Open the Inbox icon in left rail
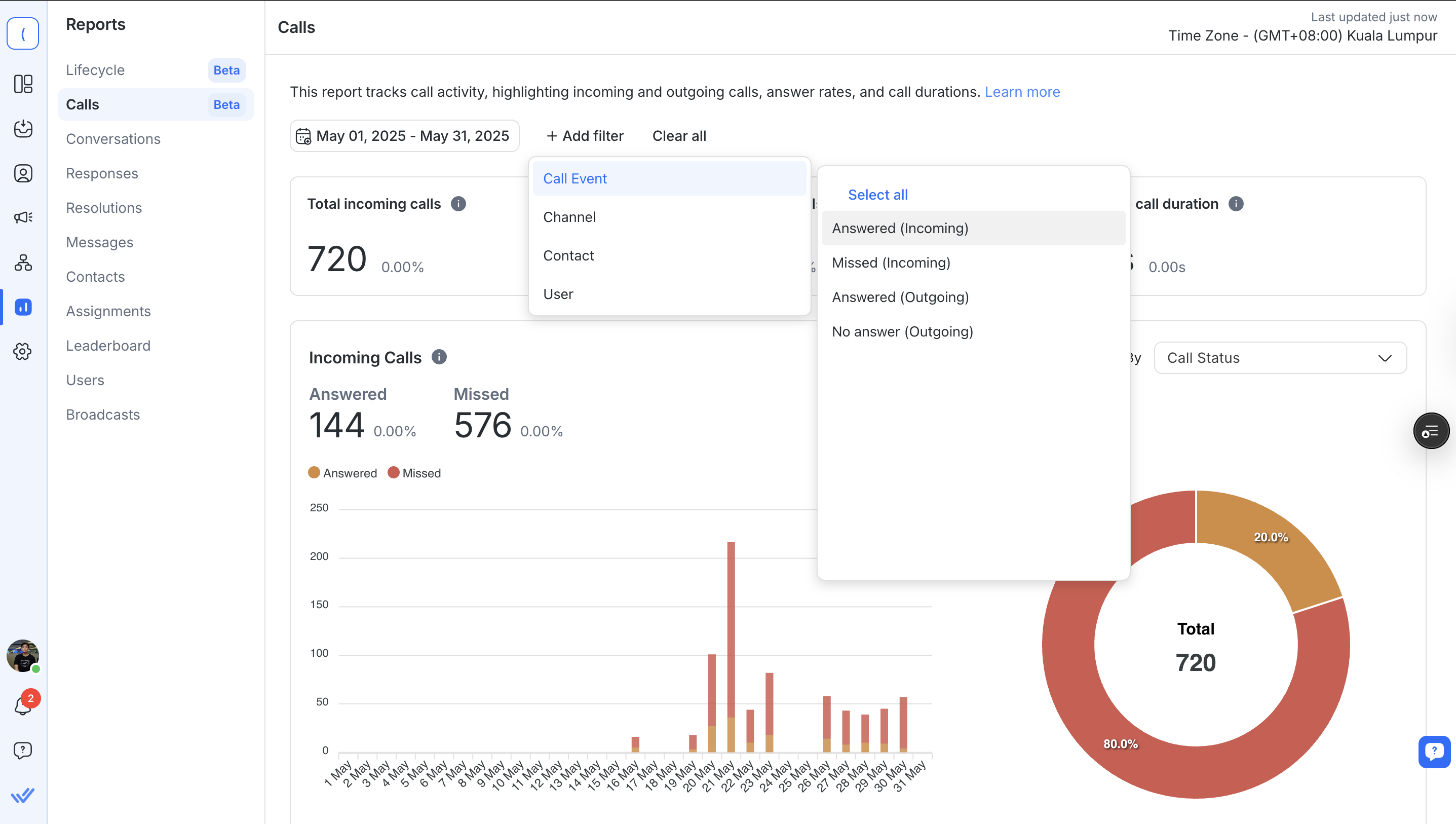This screenshot has height=824, width=1456. tap(23, 129)
